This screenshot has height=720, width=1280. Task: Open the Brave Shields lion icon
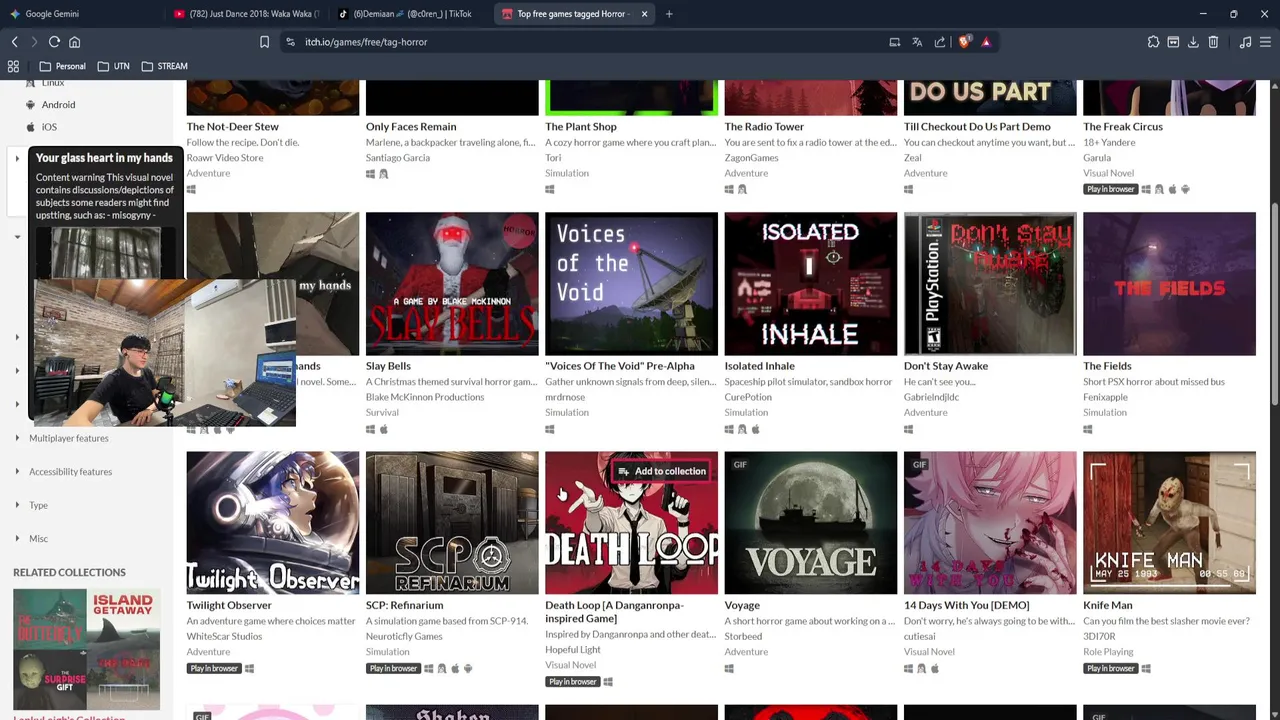pos(964,42)
